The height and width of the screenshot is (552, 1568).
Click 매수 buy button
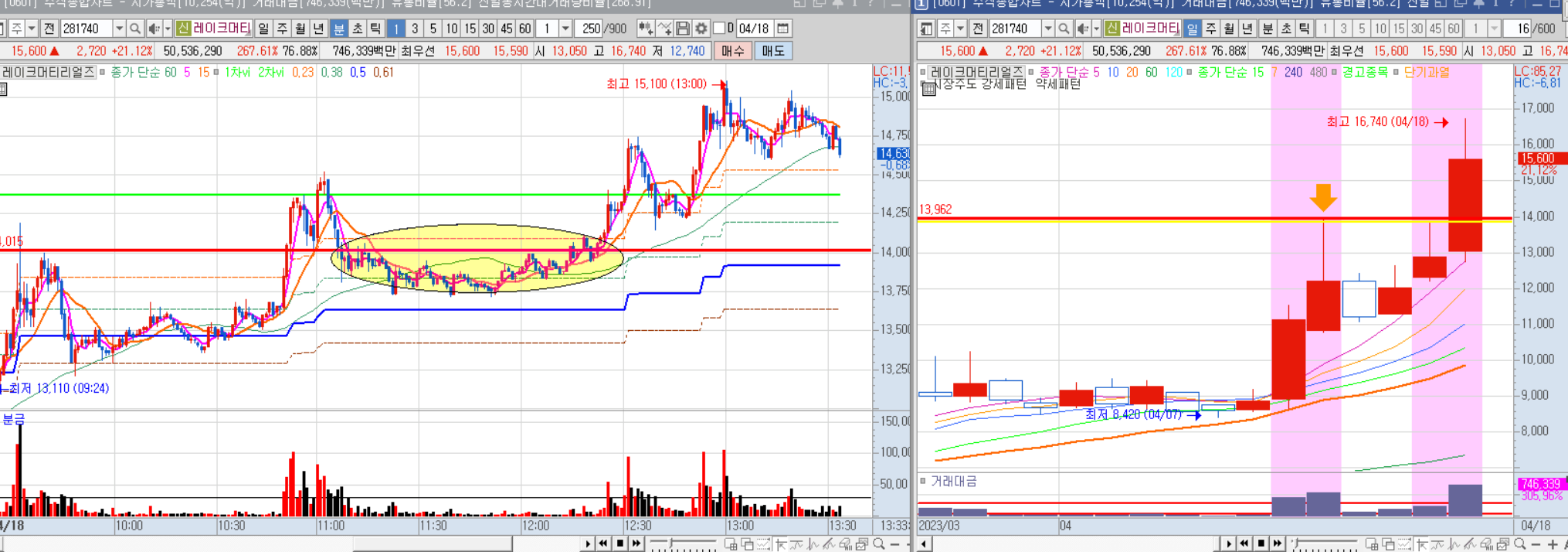point(733,51)
